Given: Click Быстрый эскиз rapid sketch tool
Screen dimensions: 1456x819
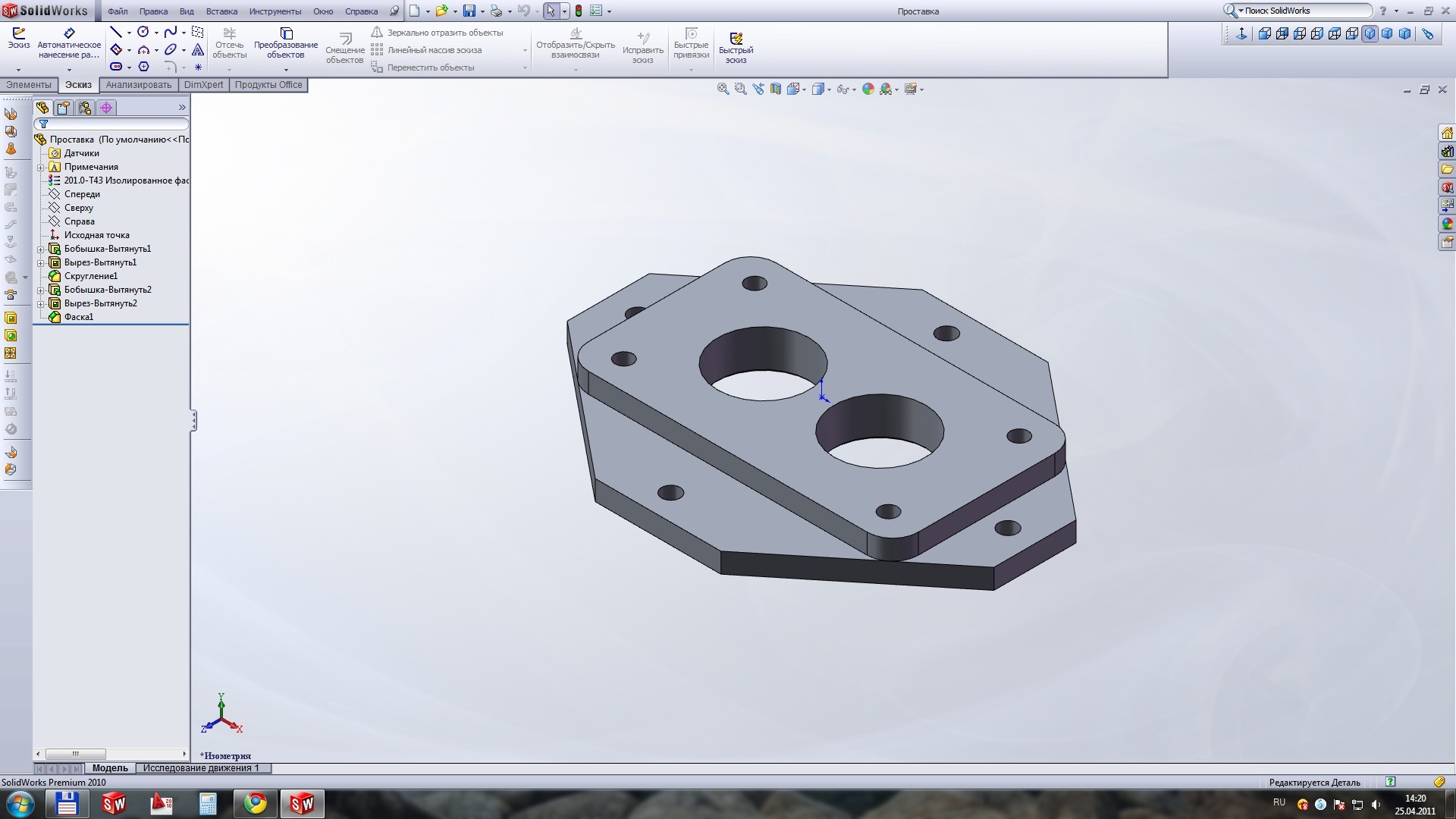Looking at the screenshot, I should [736, 47].
